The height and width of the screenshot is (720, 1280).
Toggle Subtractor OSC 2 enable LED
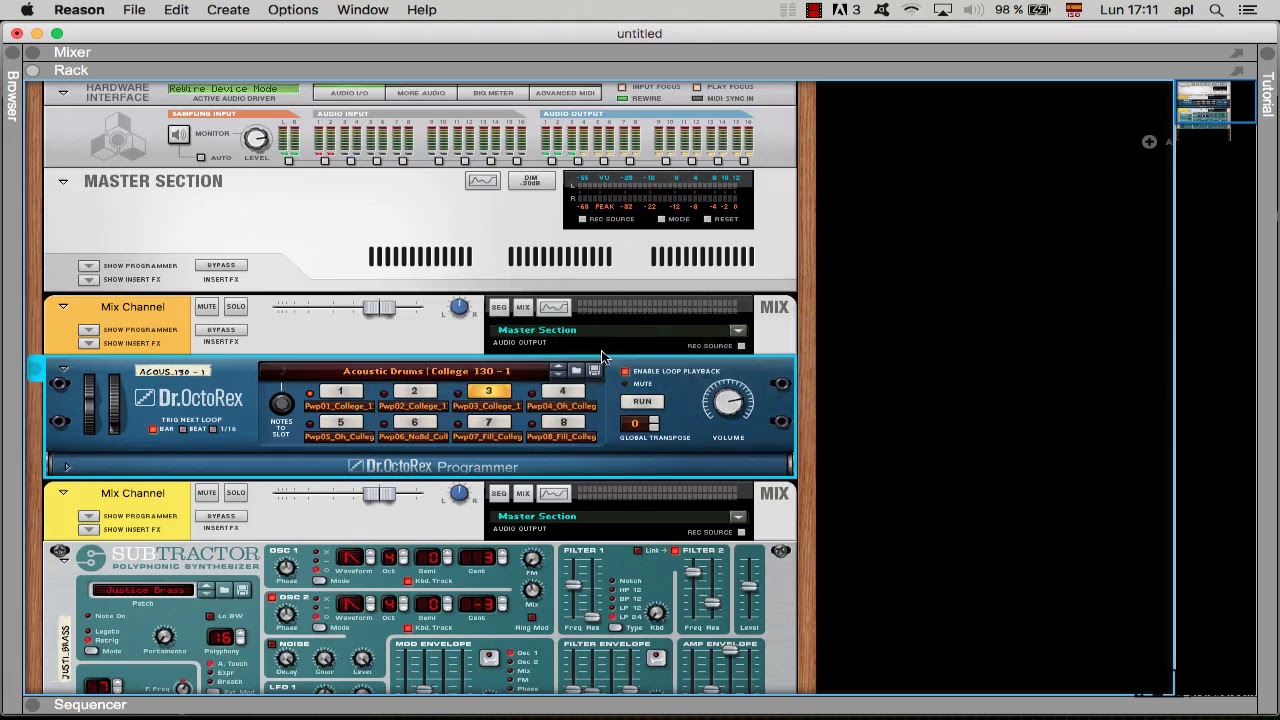click(272, 598)
